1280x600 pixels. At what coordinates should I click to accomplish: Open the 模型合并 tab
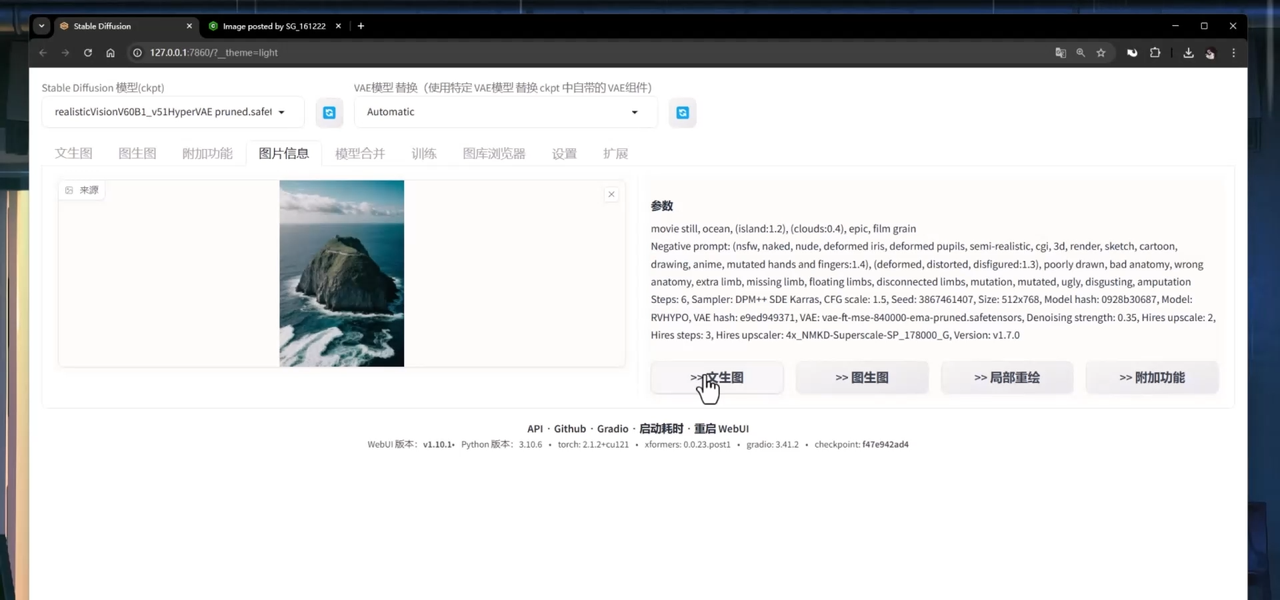click(x=359, y=153)
